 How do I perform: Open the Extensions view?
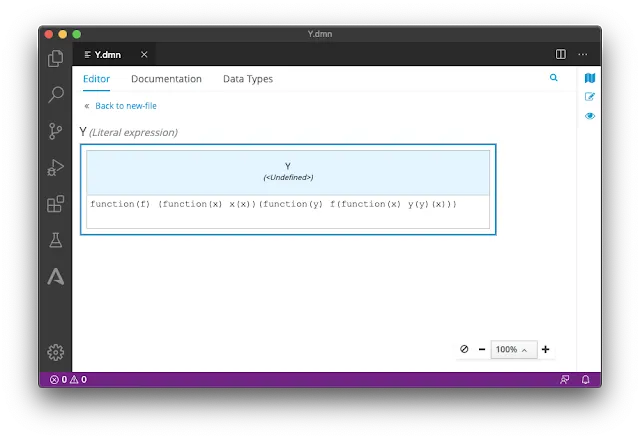point(56,204)
